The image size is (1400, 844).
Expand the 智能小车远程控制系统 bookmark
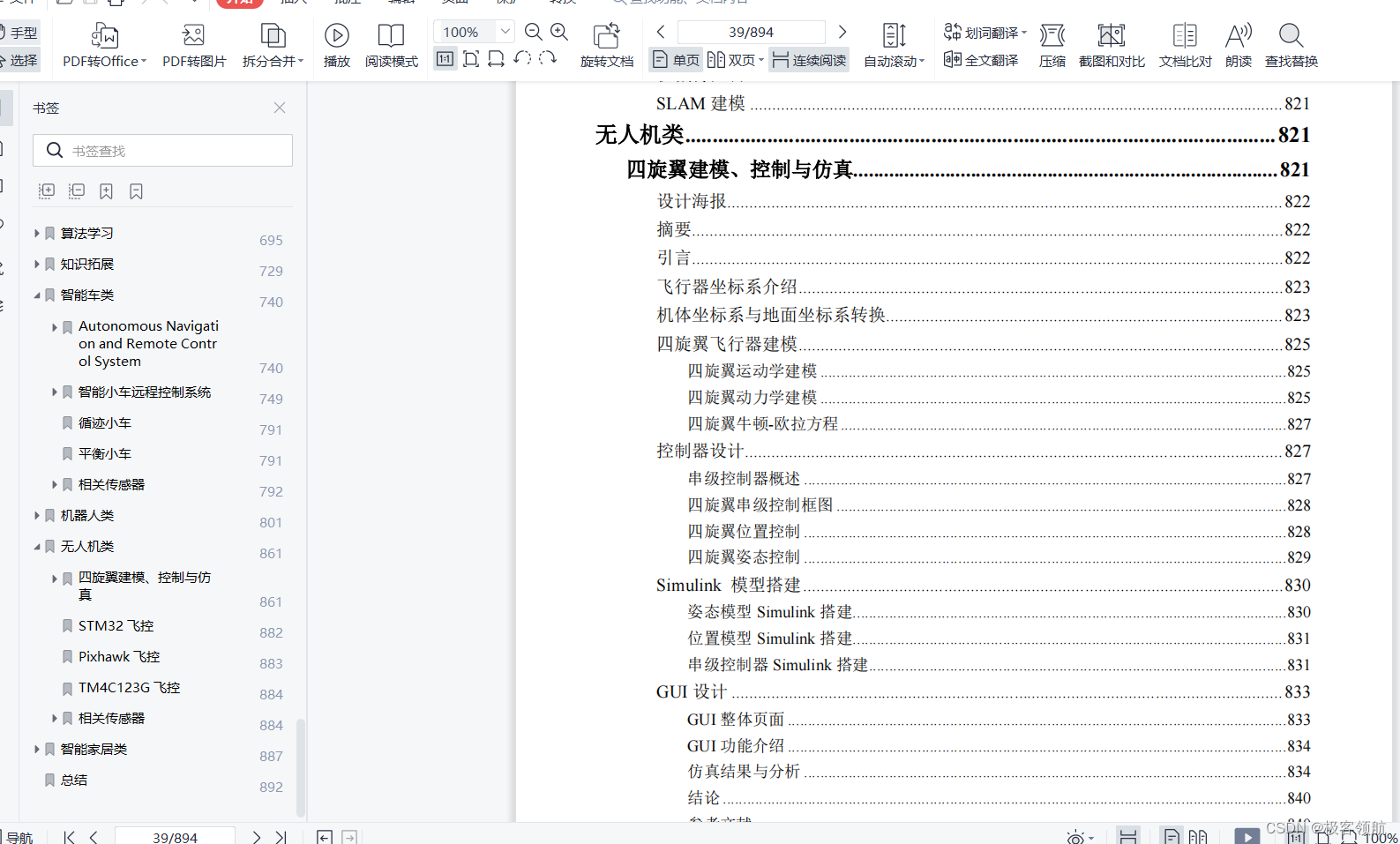click(55, 392)
